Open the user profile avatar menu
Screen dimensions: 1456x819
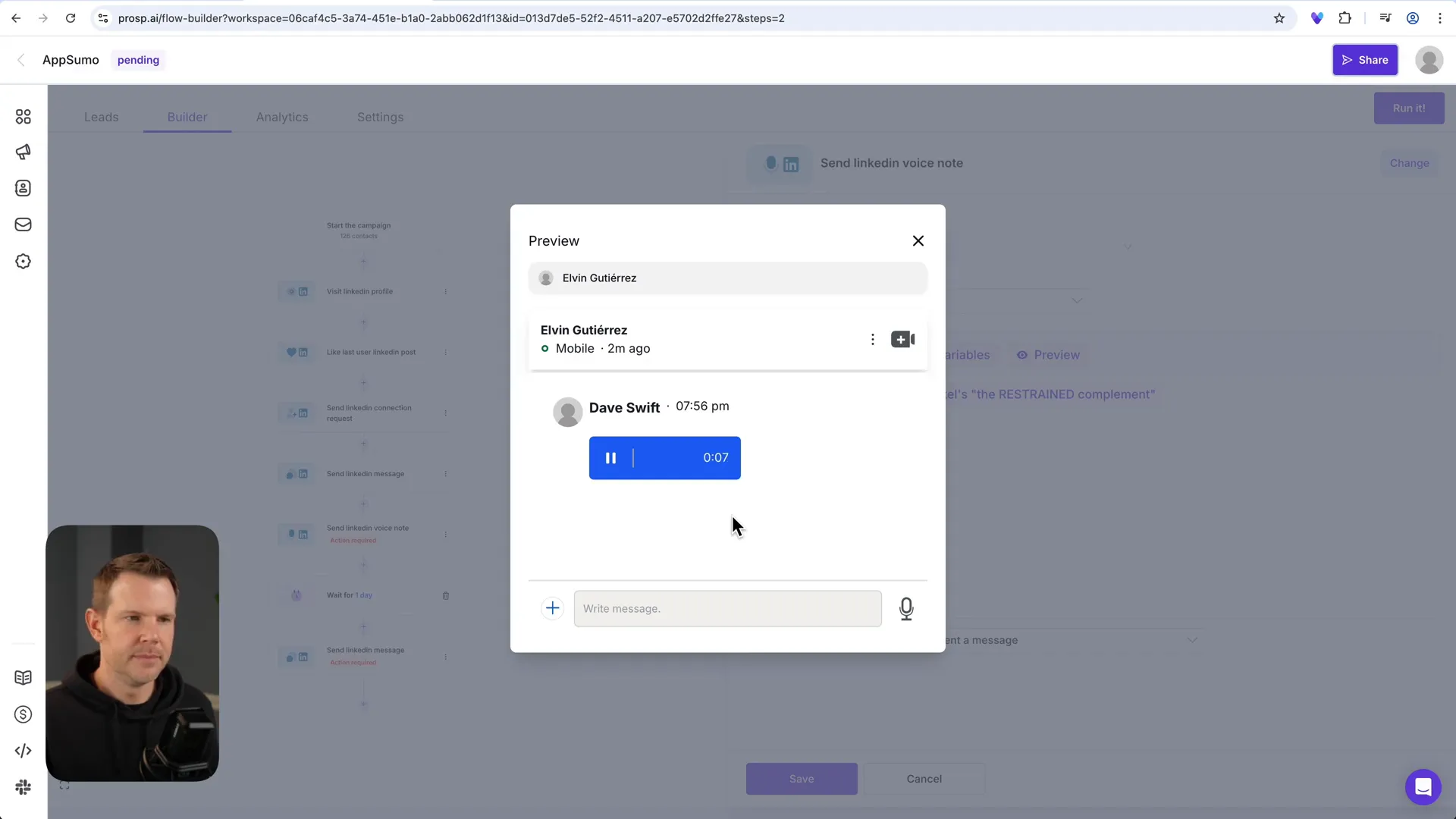[1429, 60]
